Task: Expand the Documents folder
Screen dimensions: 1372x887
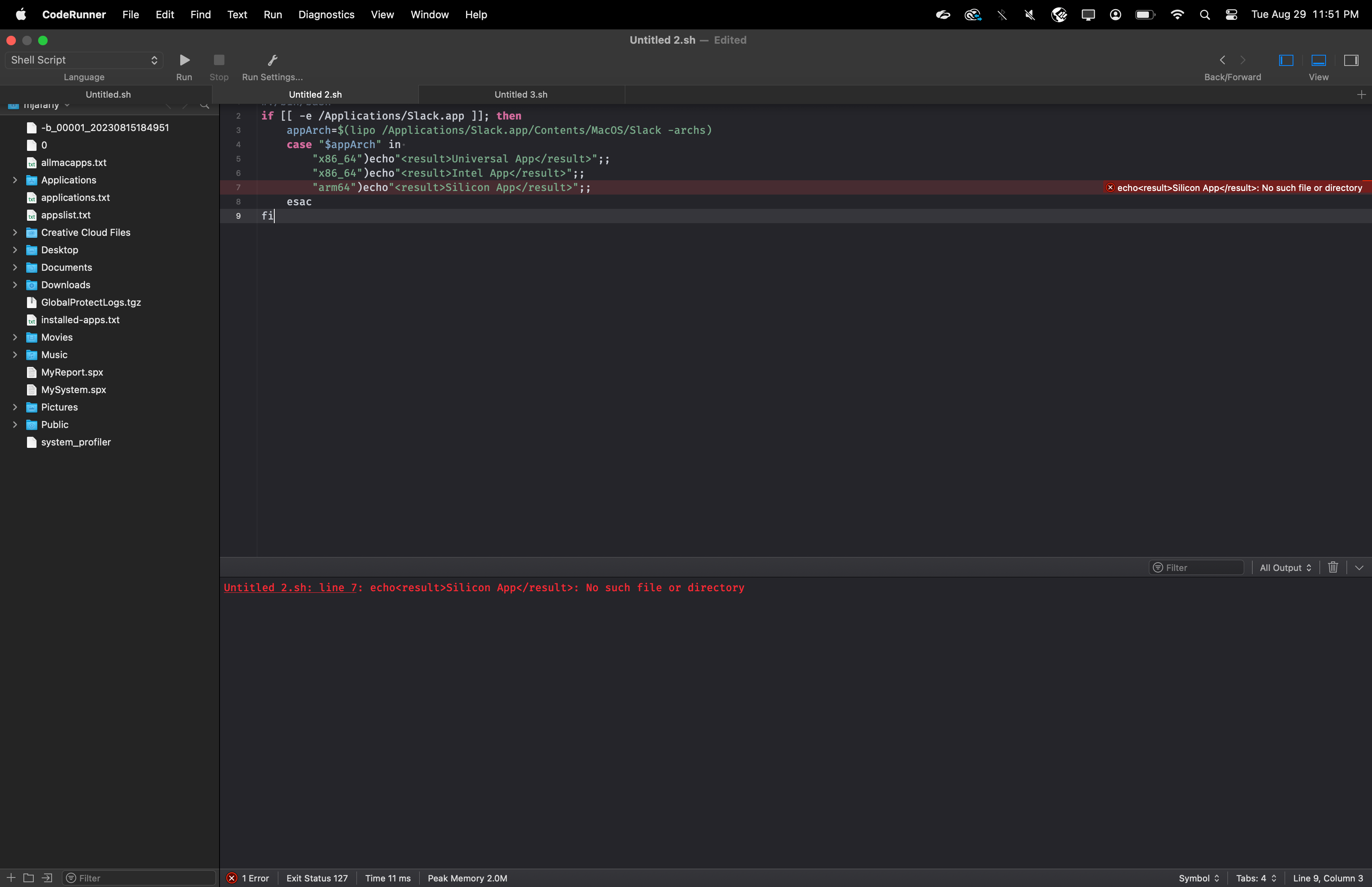Action: pyautogui.click(x=15, y=267)
